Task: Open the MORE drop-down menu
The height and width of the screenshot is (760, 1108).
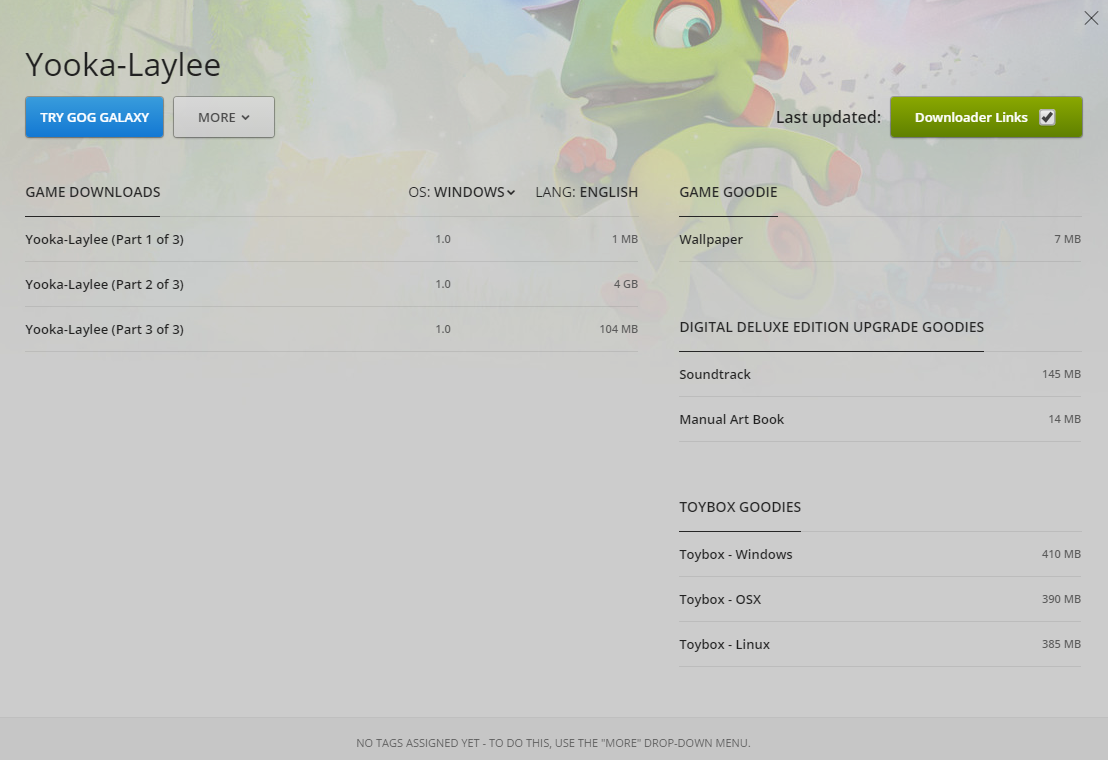Action: 224,117
